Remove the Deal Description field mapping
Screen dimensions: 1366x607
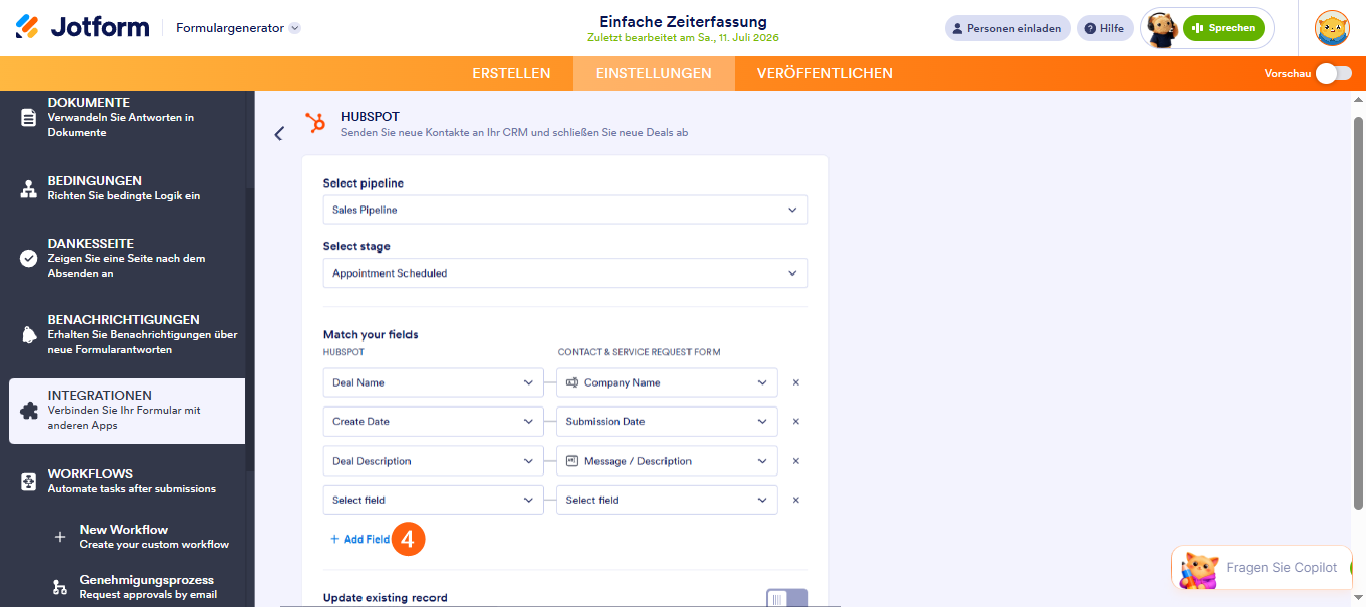[796, 461]
